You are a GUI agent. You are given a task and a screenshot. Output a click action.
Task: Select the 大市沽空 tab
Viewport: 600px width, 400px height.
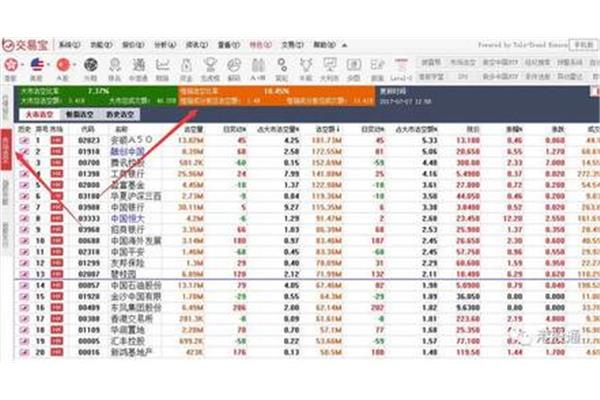point(39,114)
